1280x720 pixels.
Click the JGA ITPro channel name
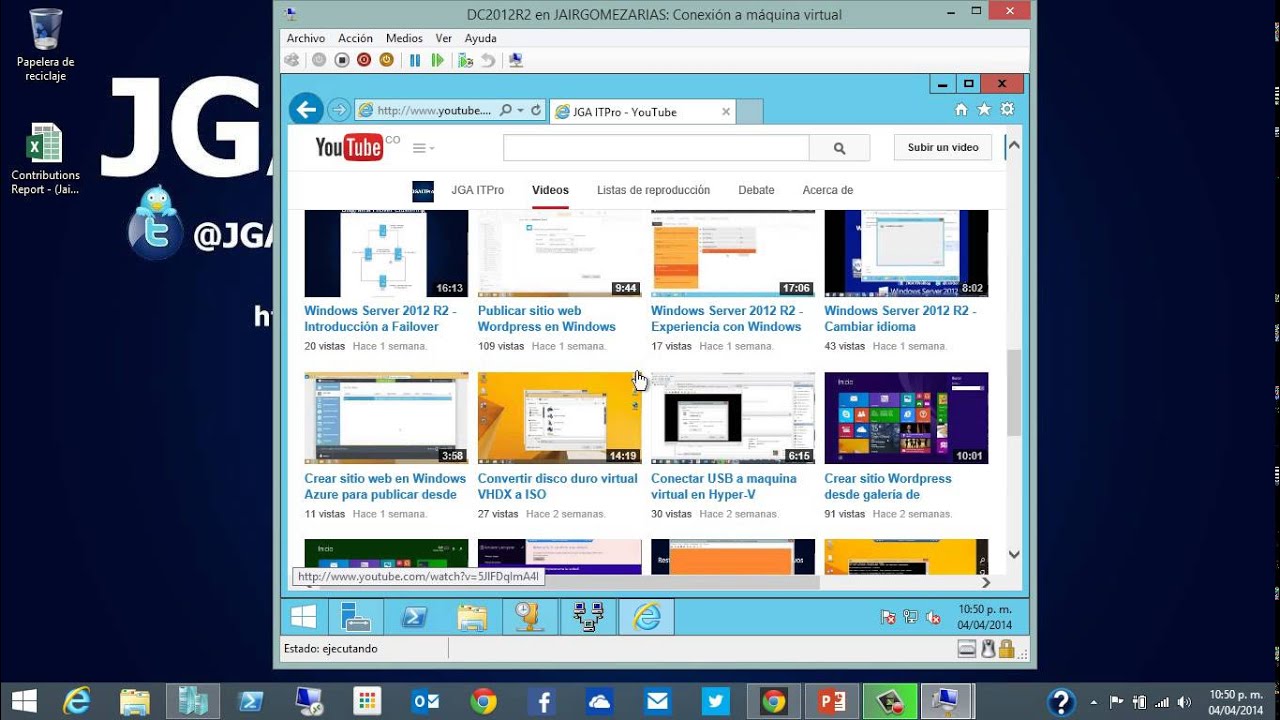[x=477, y=190]
